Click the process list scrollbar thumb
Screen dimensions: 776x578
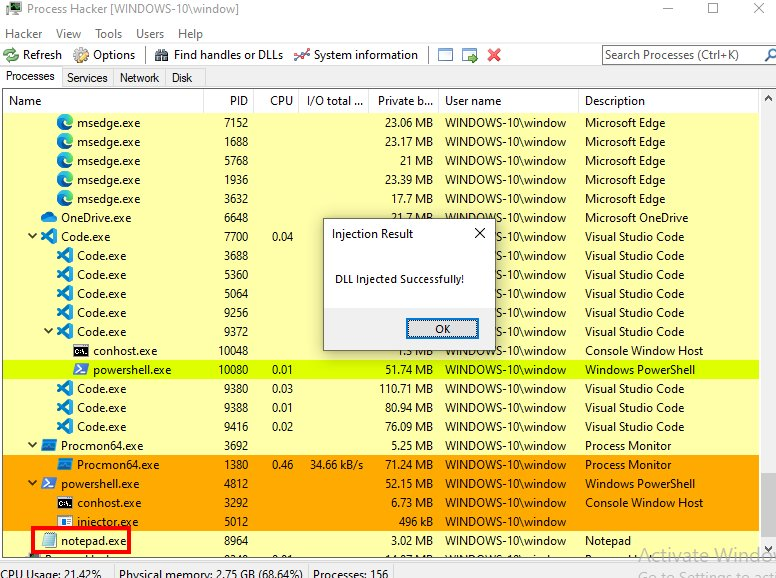[x=768, y=505]
